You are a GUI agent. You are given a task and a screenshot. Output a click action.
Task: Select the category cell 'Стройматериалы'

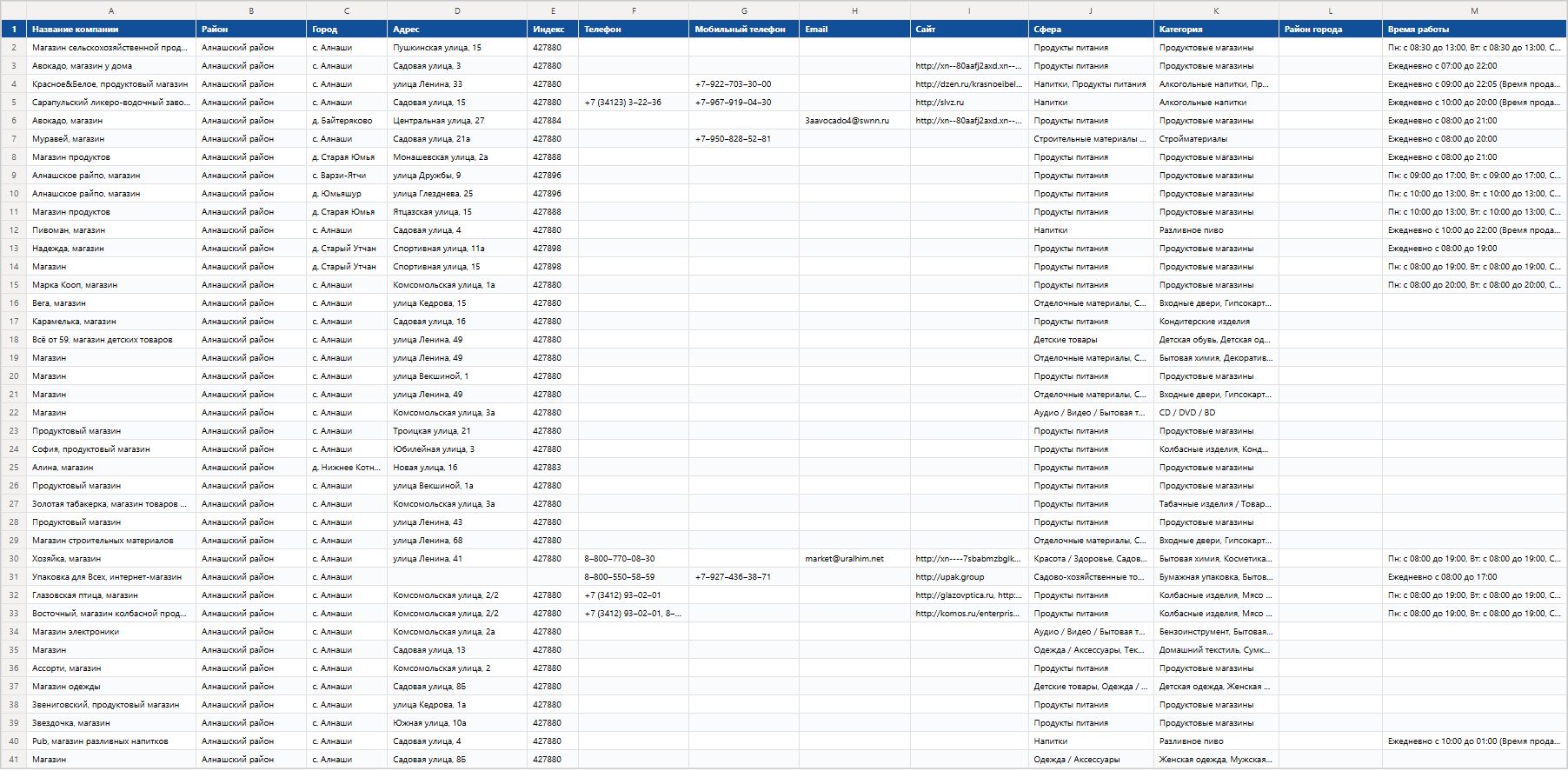(x=1216, y=139)
